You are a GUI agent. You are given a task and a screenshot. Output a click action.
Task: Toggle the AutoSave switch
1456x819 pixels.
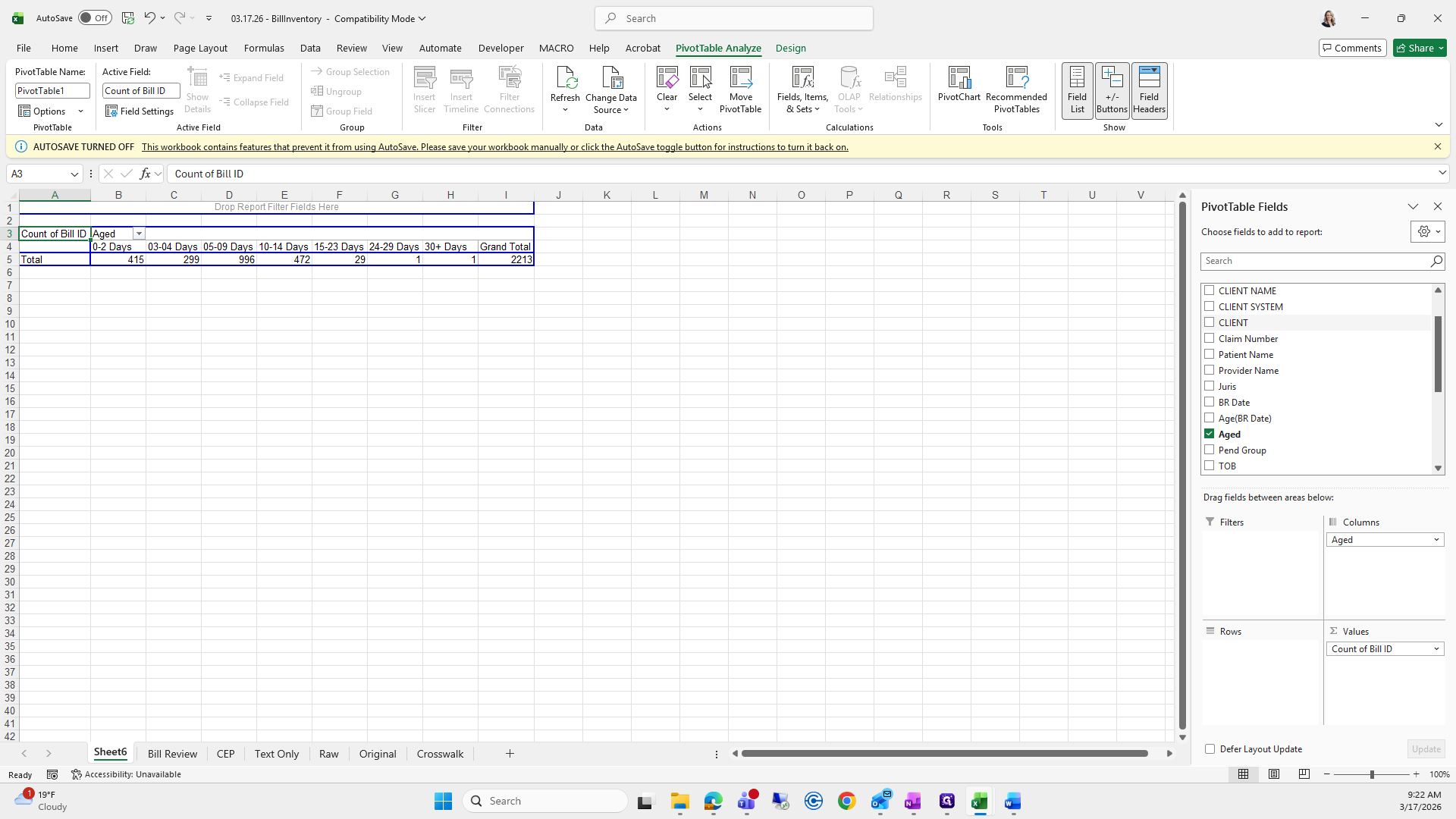tap(95, 18)
